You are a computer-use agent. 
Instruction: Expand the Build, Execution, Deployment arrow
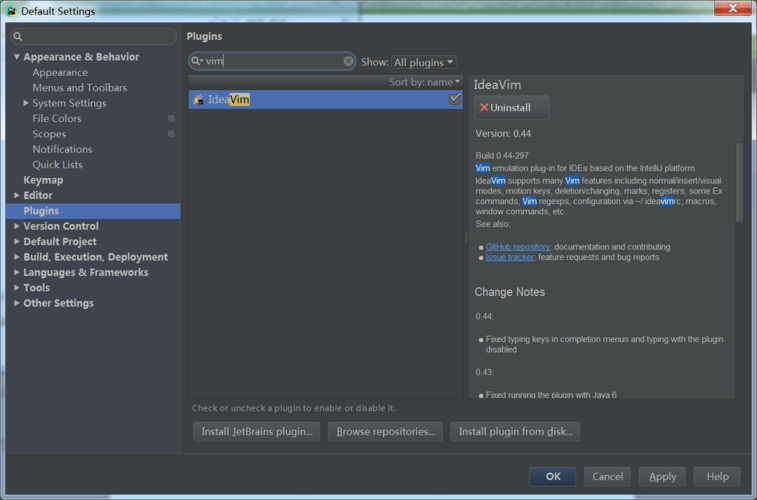tap(16, 257)
